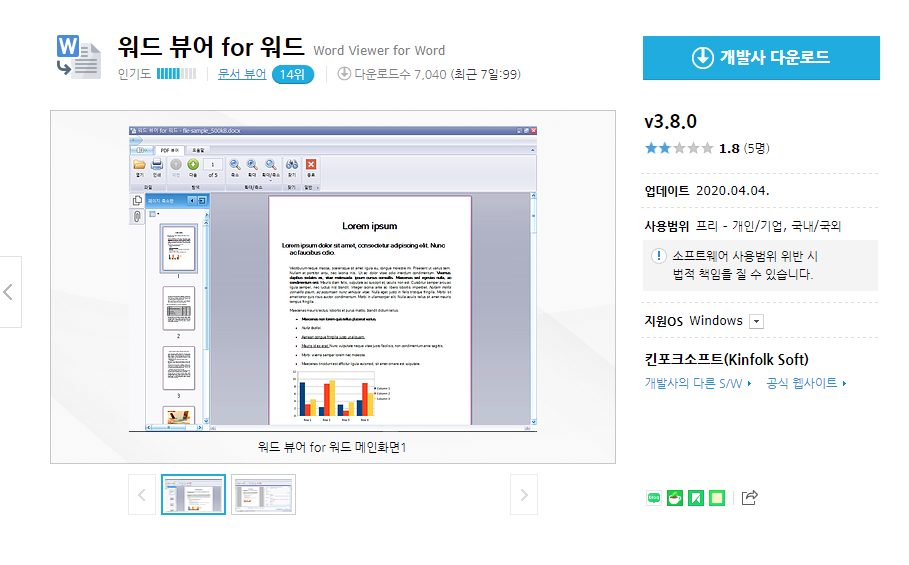Image resolution: width=909 pixels, height=565 pixels.
Task: Click grey previous-page arrow in preview screenshot
Action: pyautogui.click(x=176, y=167)
